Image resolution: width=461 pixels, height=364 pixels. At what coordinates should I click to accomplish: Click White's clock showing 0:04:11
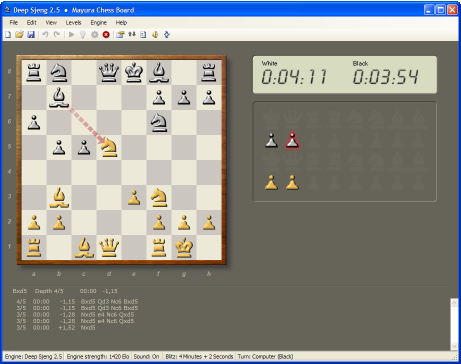(294, 77)
